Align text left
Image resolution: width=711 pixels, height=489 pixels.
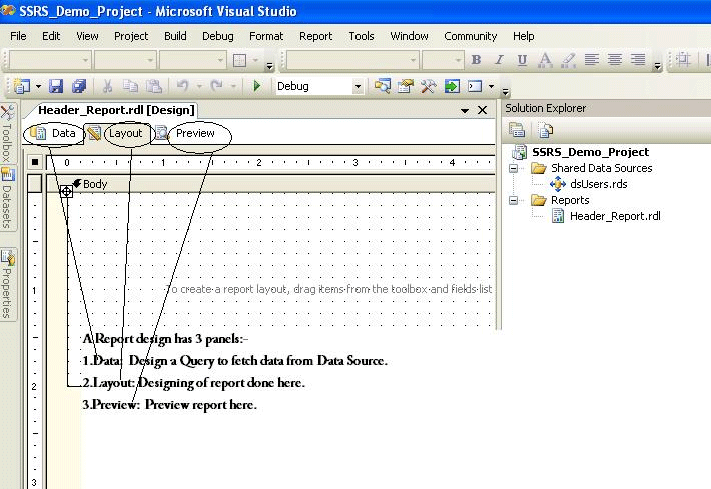pyautogui.click(x=591, y=59)
